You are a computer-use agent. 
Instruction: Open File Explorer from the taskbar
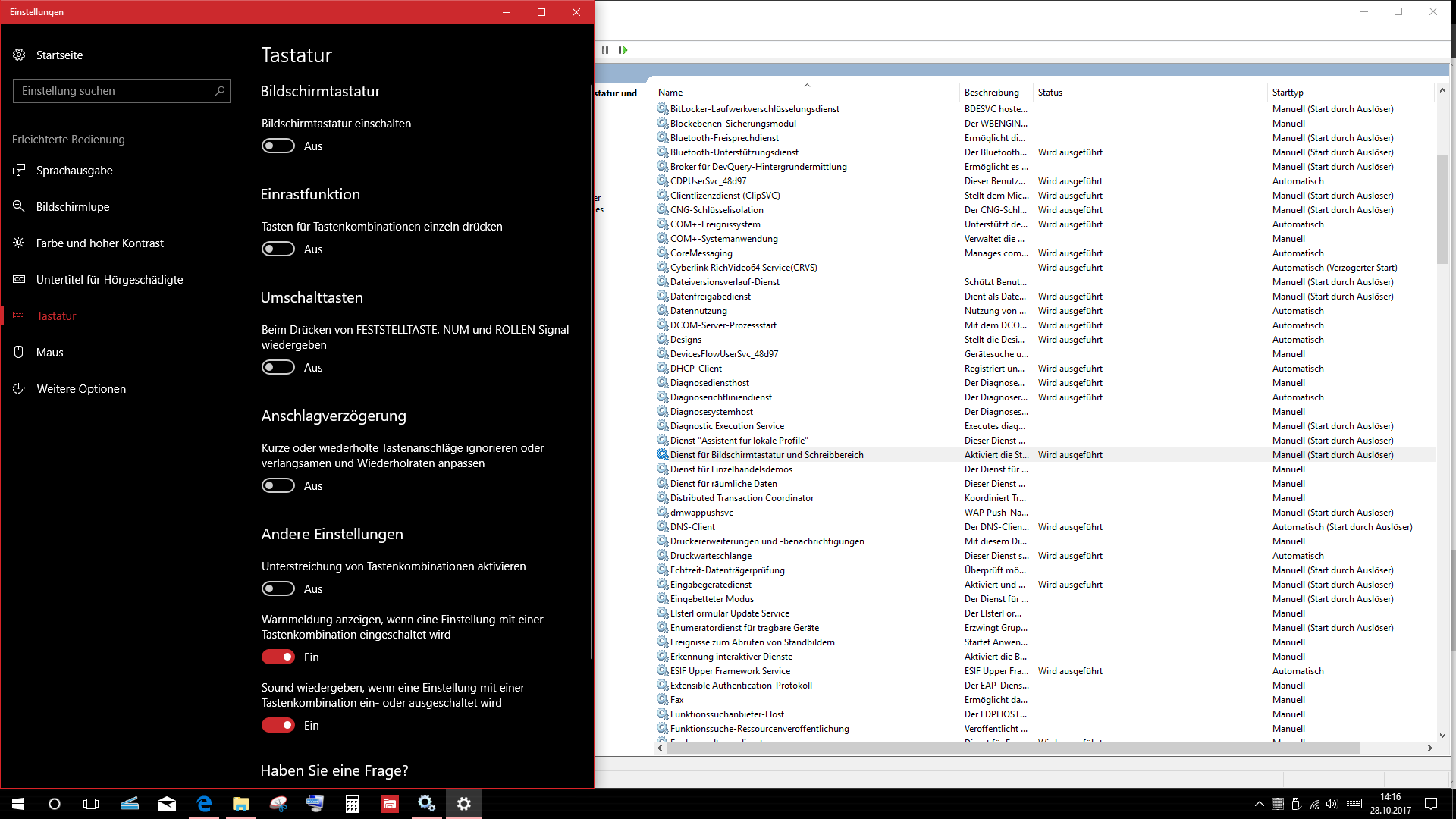point(241,804)
